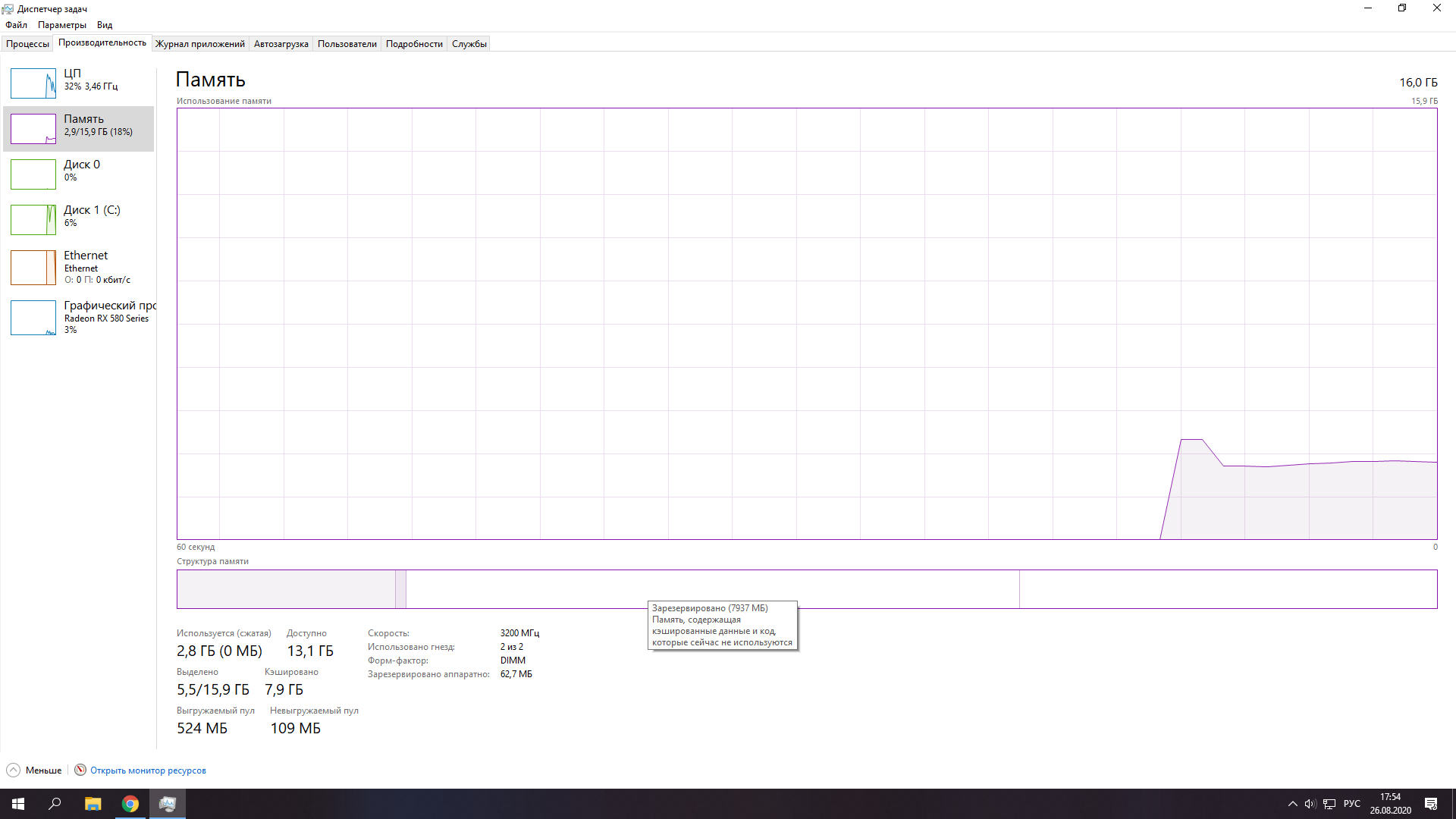Viewport: 1456px width, 819px height.
Task: Click the Автозагрузка tab
Action: pos(280,43)
